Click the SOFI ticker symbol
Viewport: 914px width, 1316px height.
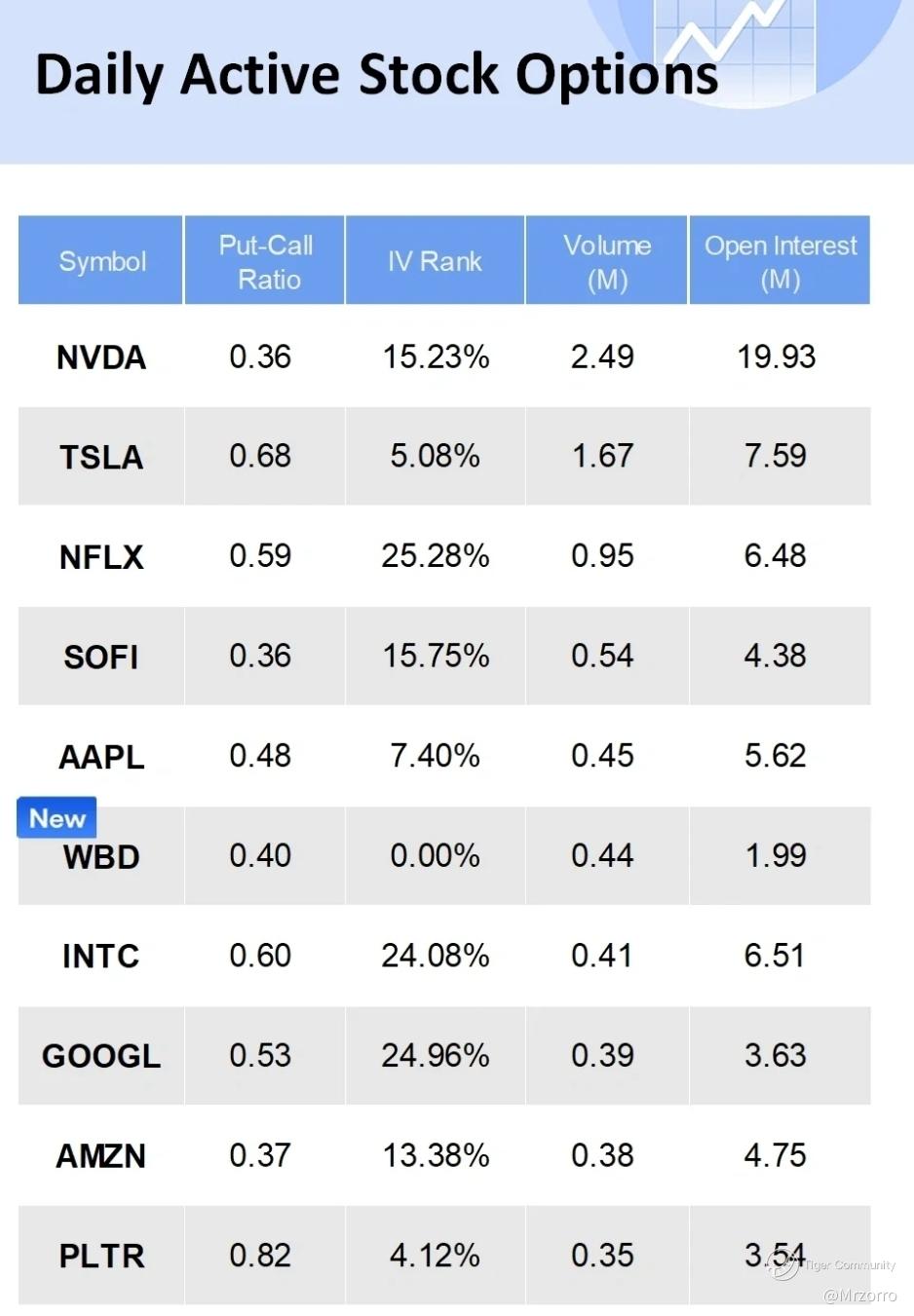[101, 657]
